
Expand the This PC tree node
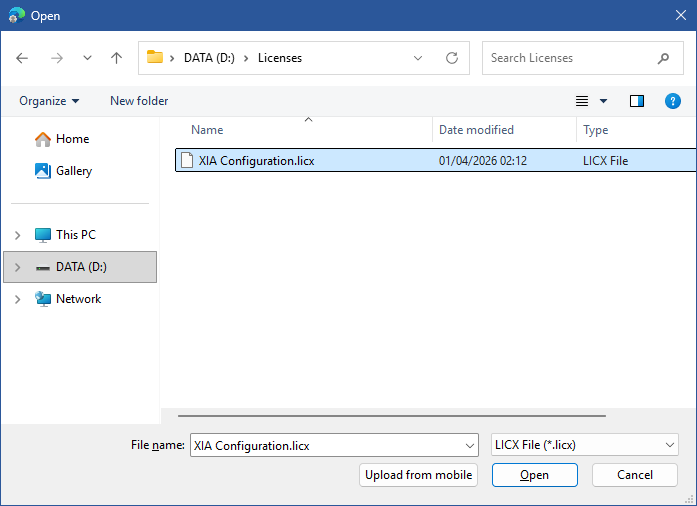[17, 235]
